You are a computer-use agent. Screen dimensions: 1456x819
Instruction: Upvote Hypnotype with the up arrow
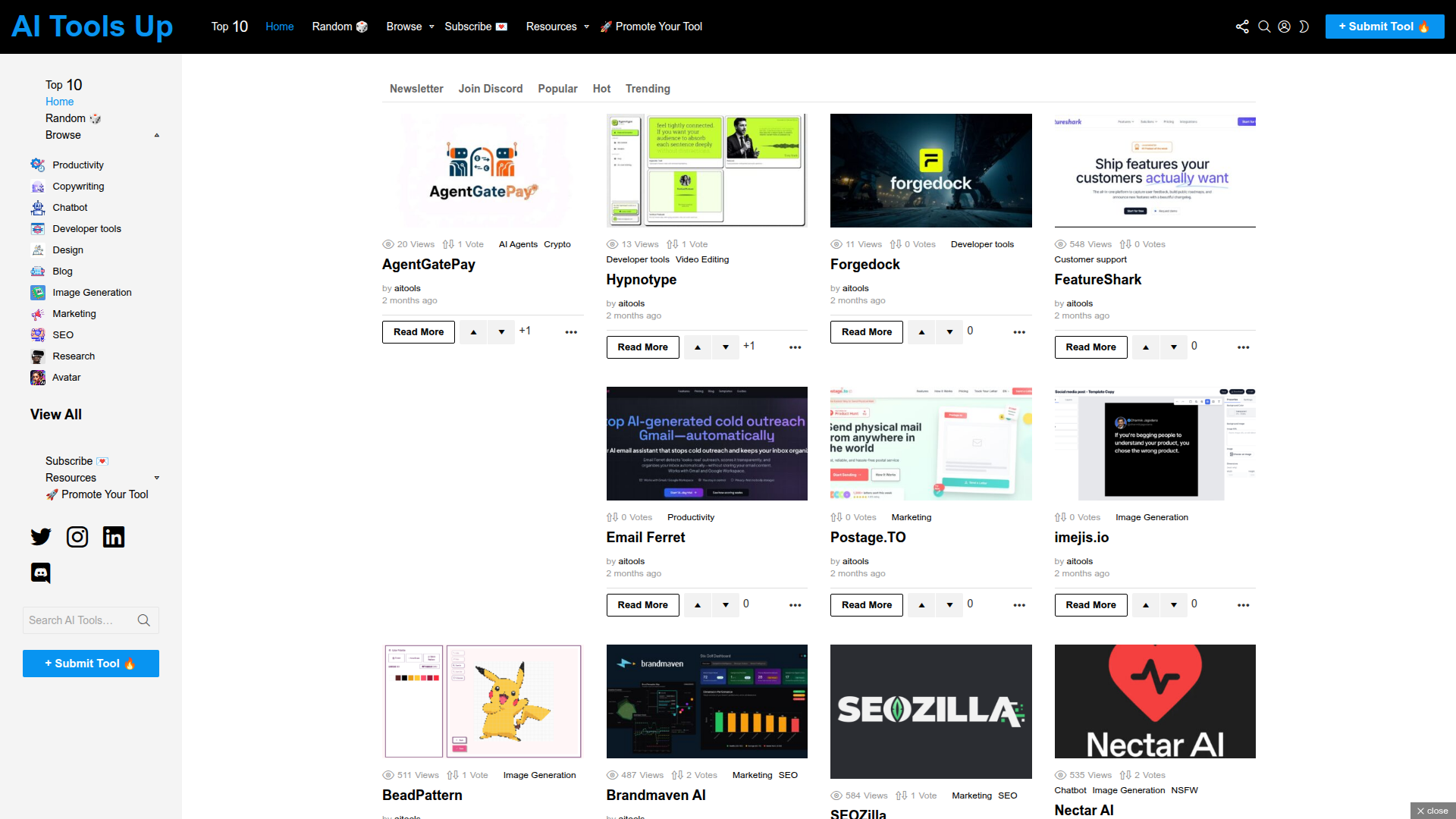(698, 347)
